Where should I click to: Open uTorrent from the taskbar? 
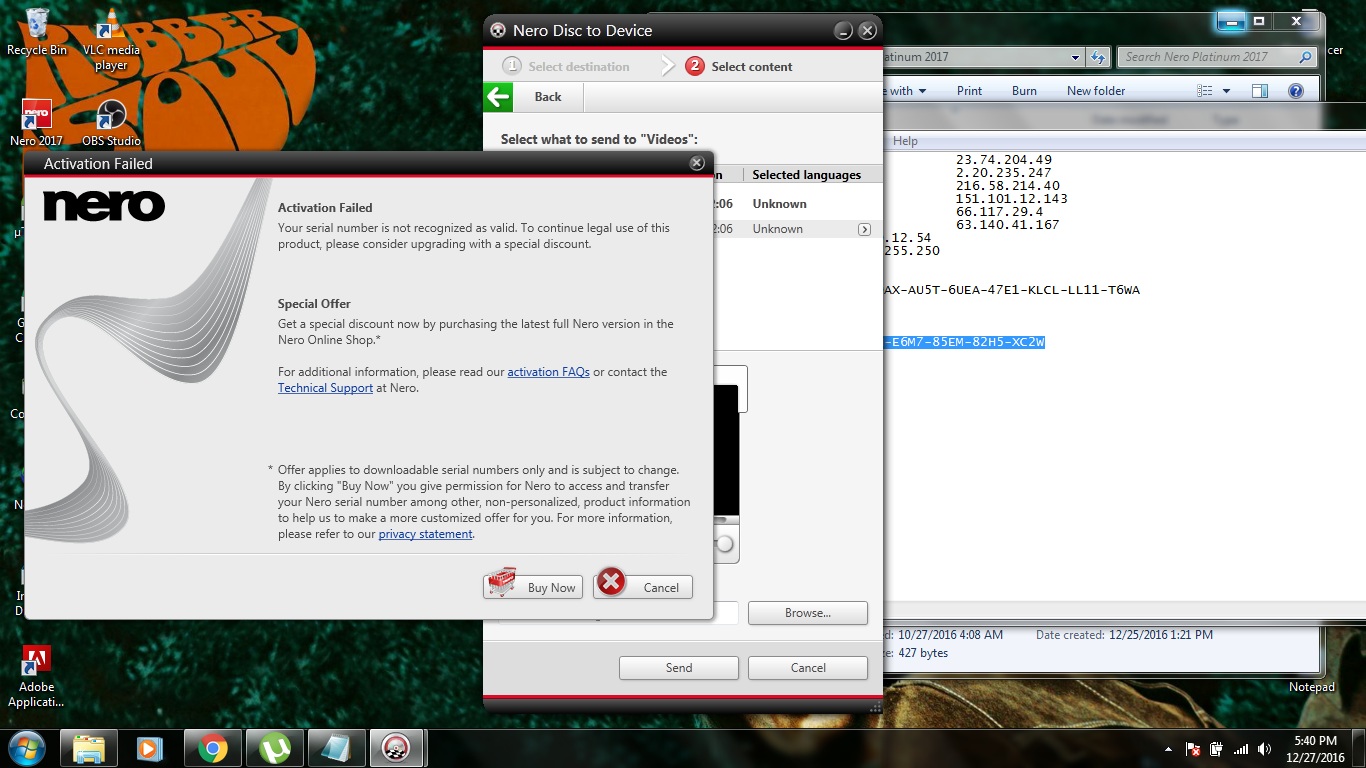[x=274, y=748]
